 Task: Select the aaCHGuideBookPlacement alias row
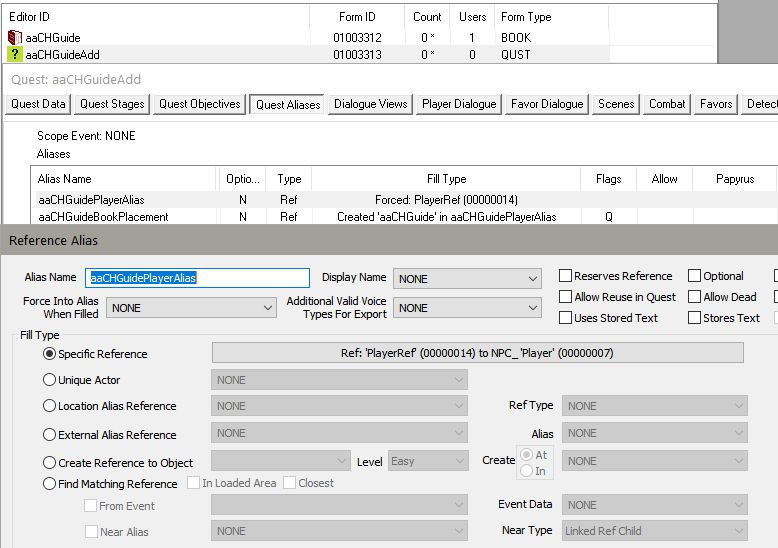pyautogui.click(x=103, y=217)
